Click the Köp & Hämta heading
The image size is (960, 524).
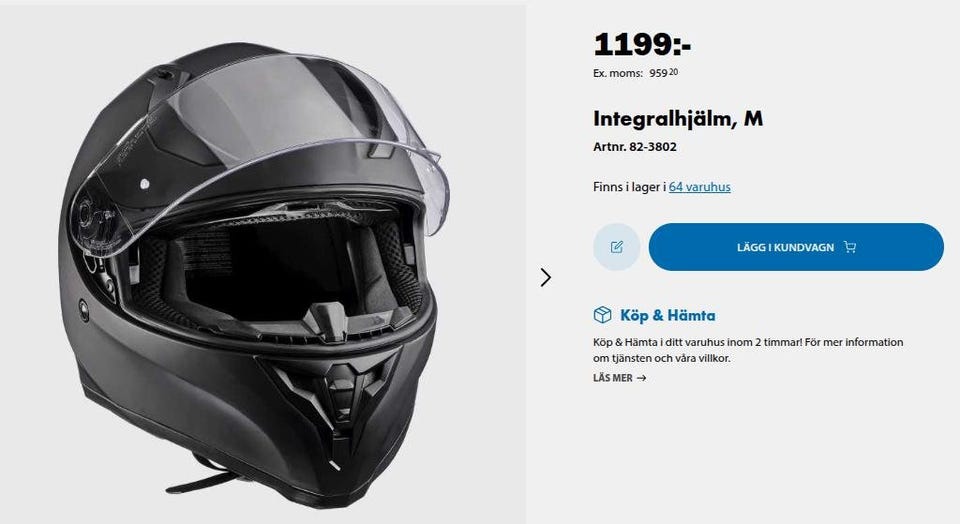pos(667,315)
